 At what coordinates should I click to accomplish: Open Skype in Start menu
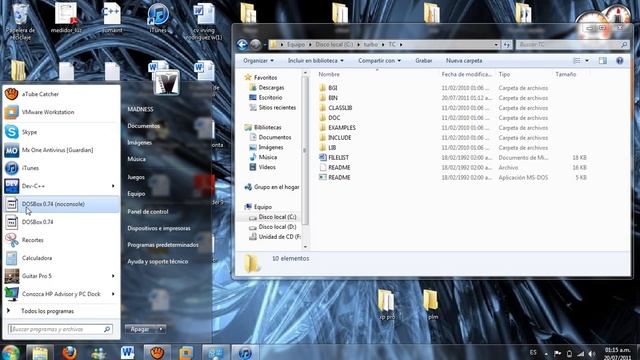pos(61,132)
